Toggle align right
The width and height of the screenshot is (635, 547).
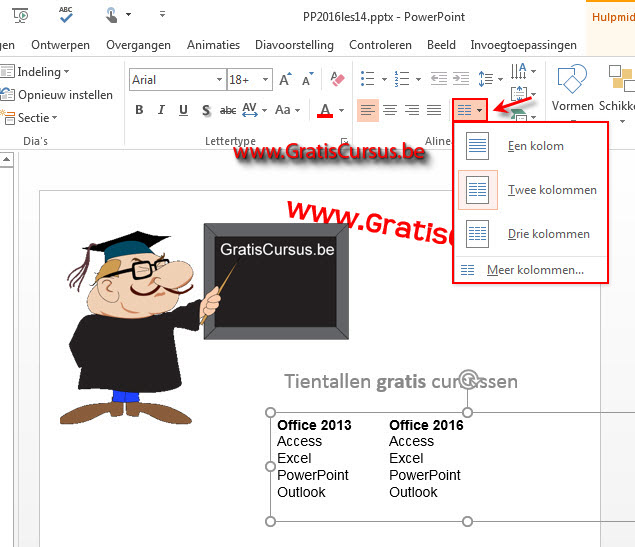coord(412,110)
